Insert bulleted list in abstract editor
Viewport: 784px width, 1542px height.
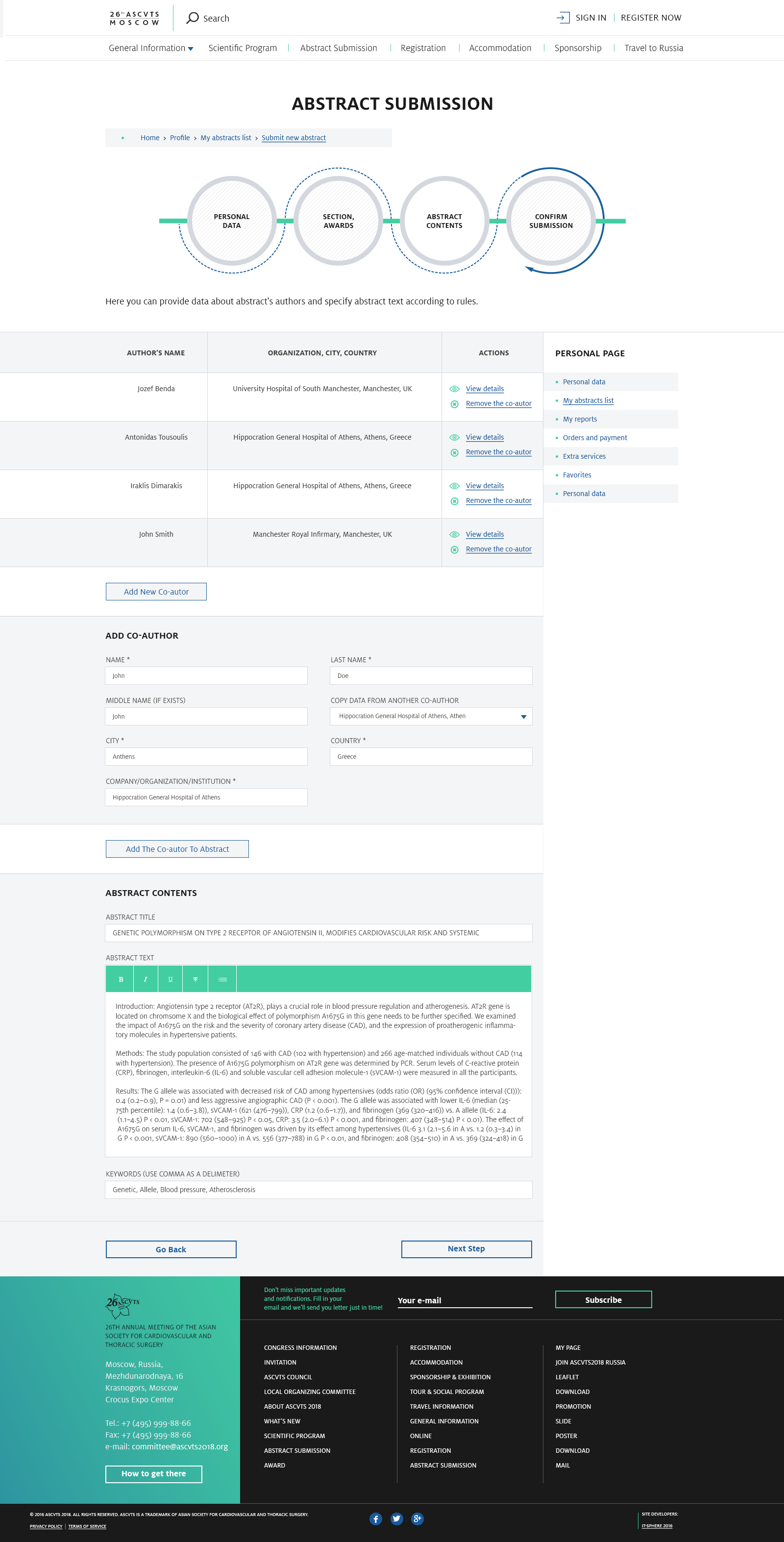pyautogui.click(x=222, y=979)
